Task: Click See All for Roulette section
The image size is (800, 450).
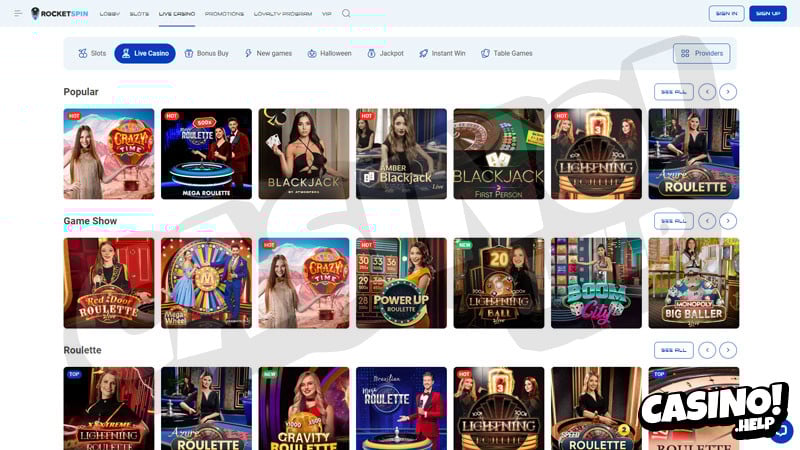Action: pos(673,350)
